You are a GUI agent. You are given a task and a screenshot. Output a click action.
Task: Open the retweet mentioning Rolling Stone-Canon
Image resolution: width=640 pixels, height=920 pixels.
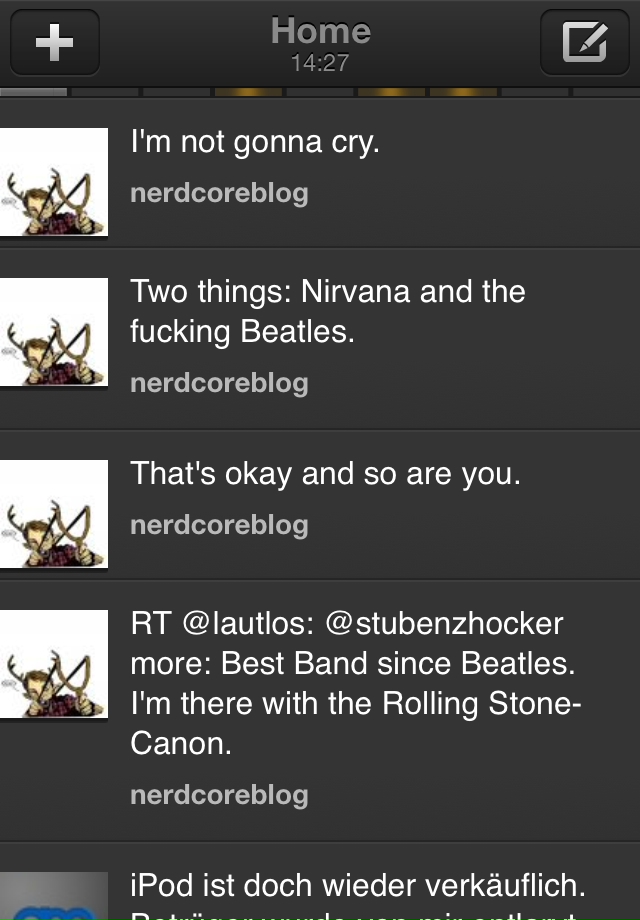pos(355,684)
